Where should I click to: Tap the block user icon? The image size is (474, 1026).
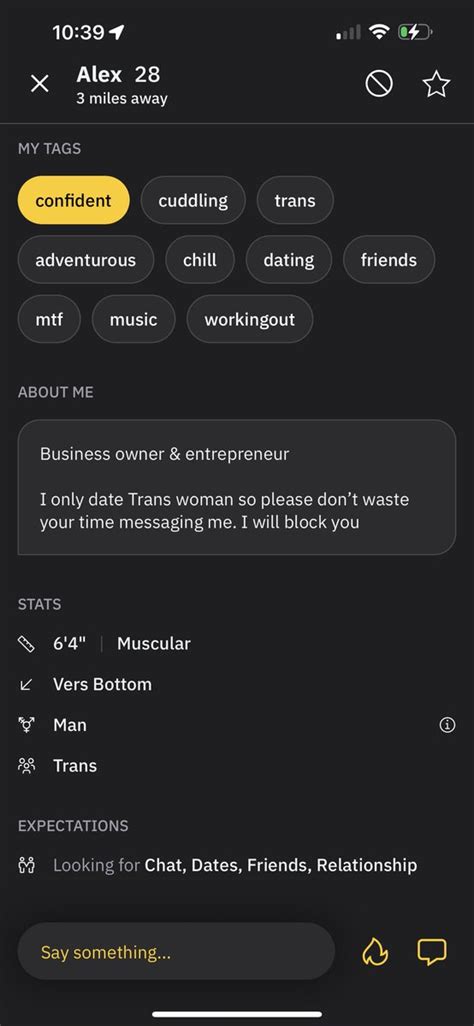click(x=379, y=84)
